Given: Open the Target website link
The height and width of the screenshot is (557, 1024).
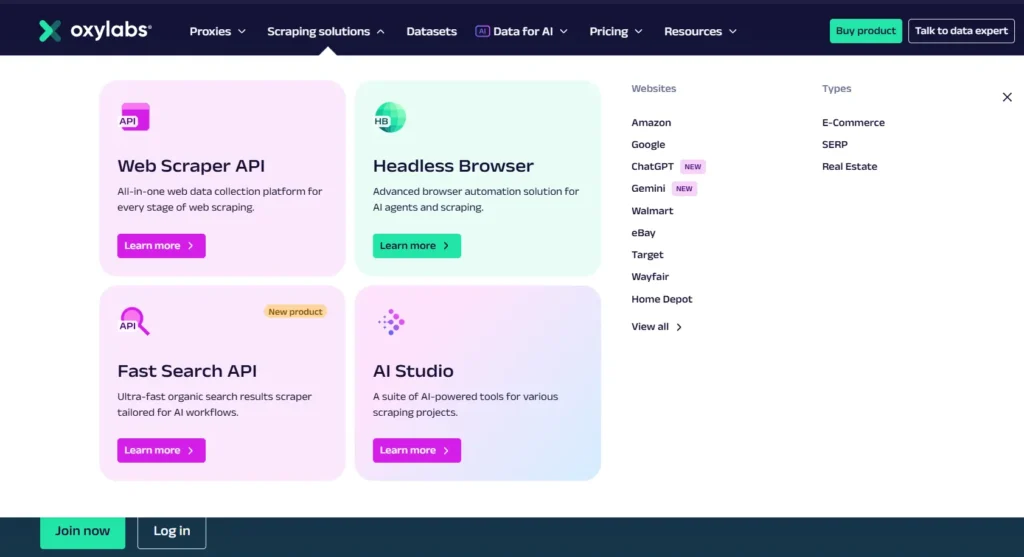Looking at the screenshot, I should coord(647,255).
